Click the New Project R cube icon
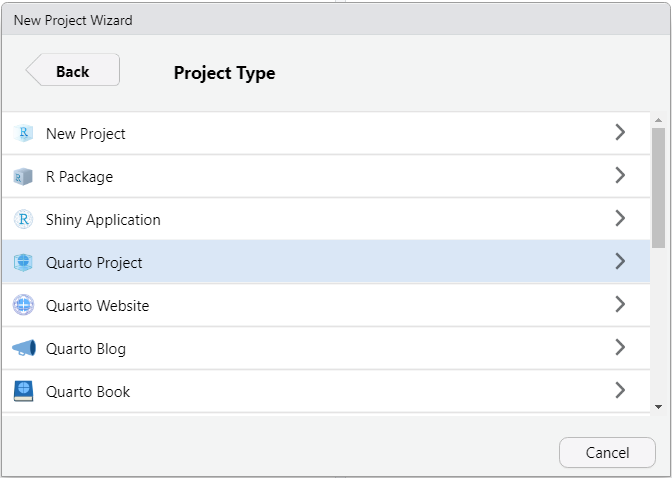This screenshot has height=478, width=672. click(24, 133)
